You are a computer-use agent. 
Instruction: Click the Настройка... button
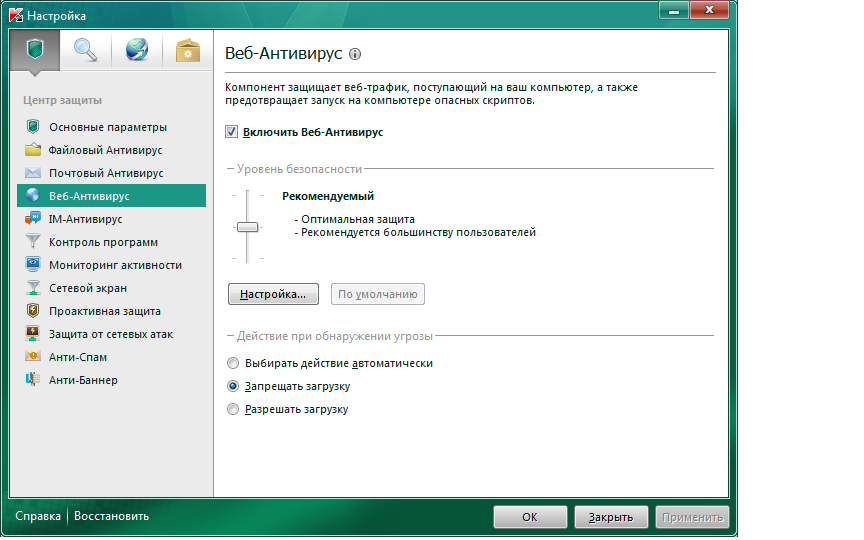click(x=273, y=294)
